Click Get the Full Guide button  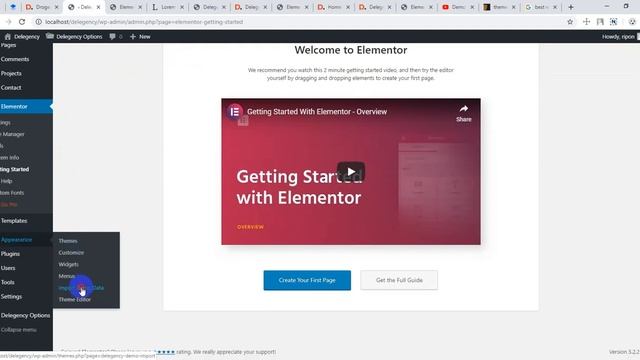399,280
